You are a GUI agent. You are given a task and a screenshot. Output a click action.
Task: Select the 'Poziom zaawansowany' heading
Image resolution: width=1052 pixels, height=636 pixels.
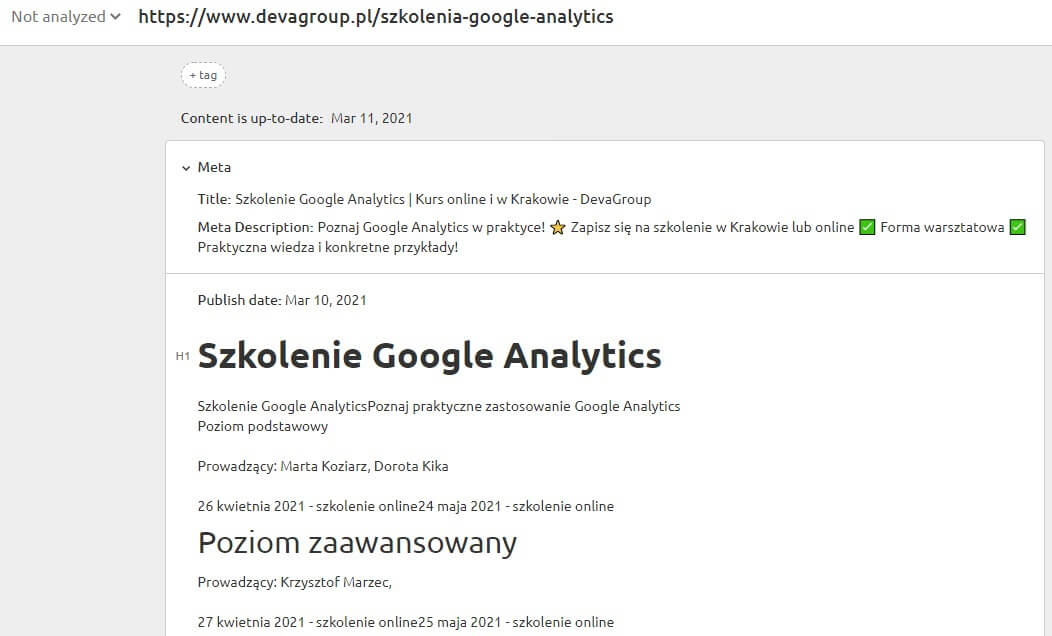click(357, 542)
